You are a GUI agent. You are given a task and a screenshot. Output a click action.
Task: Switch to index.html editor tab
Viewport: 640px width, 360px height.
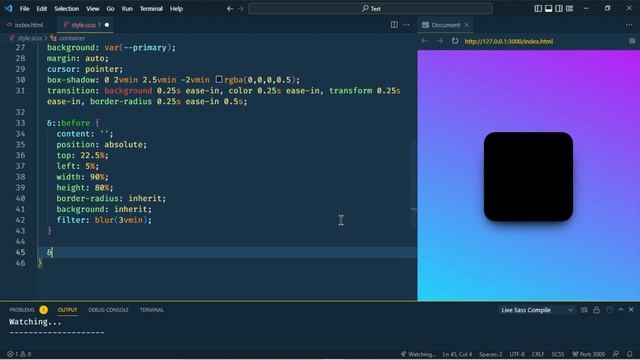coord(25,25)
